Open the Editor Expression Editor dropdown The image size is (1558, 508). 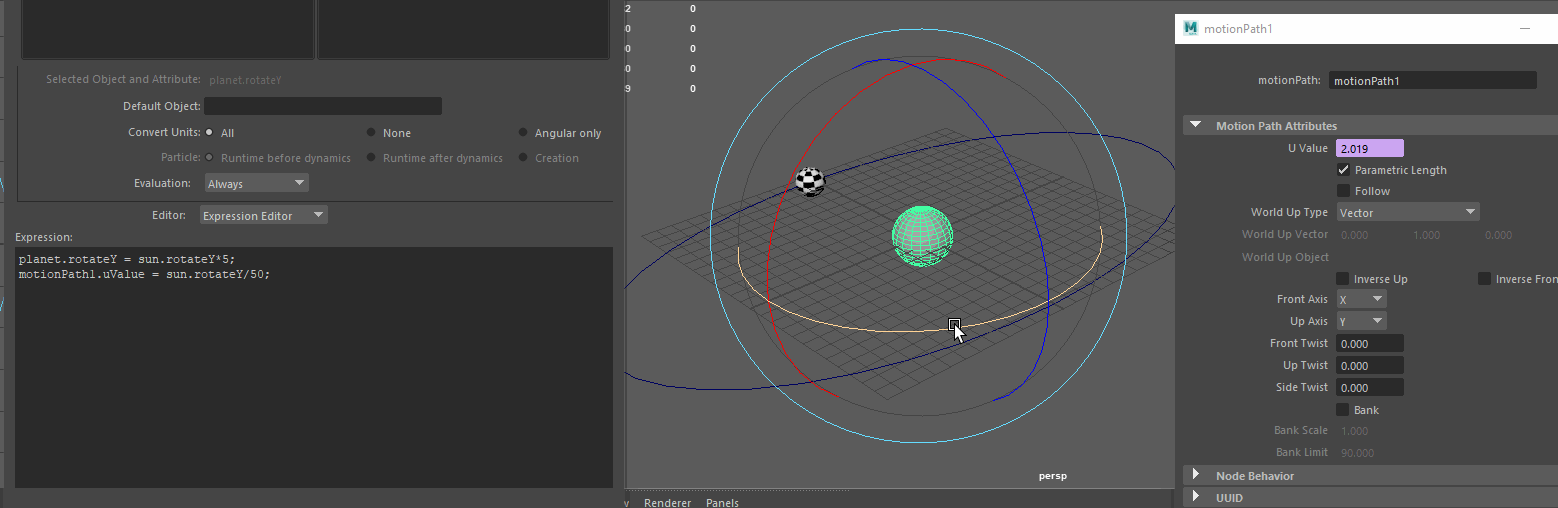263,215
